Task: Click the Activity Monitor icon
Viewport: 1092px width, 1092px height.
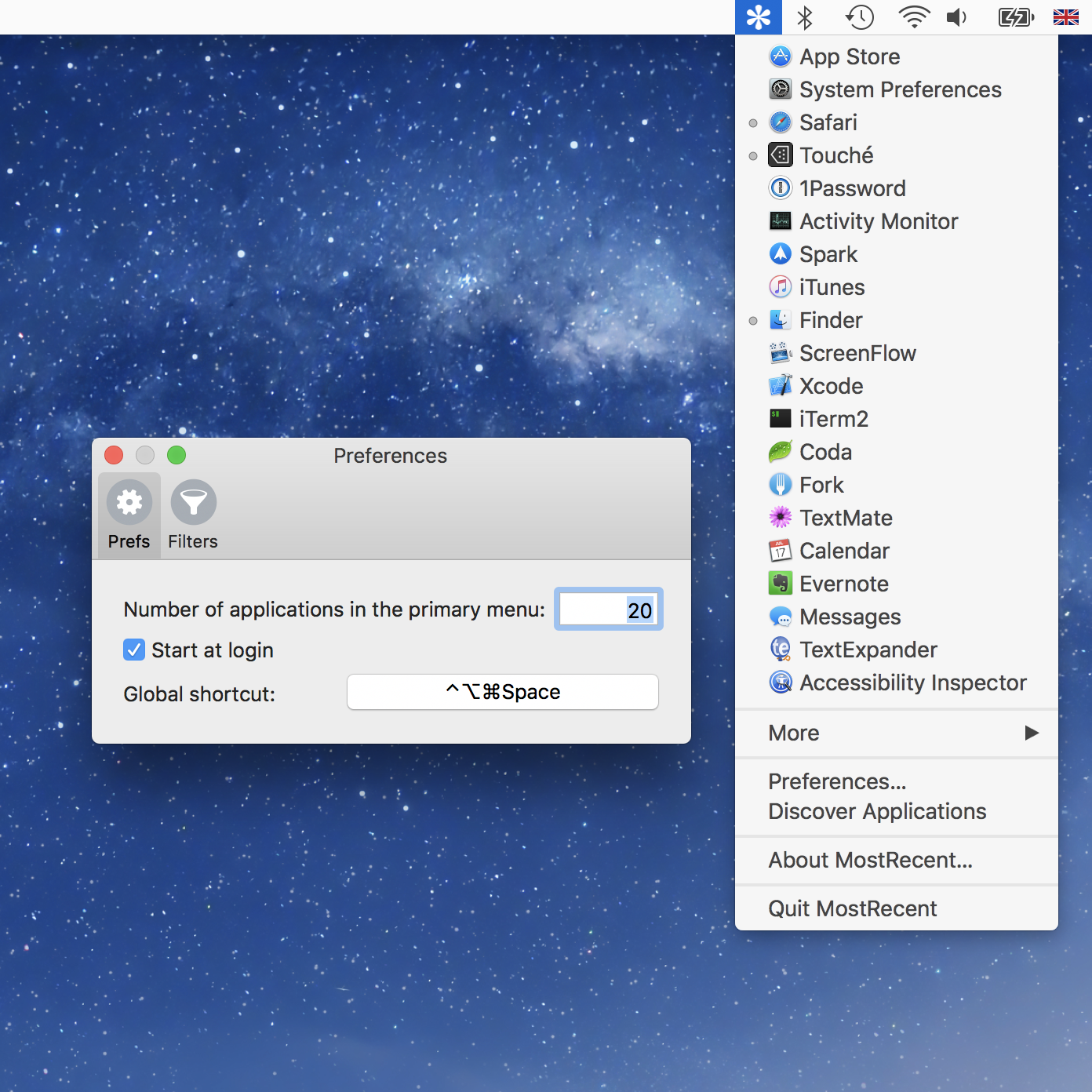Action: (781, 221)
